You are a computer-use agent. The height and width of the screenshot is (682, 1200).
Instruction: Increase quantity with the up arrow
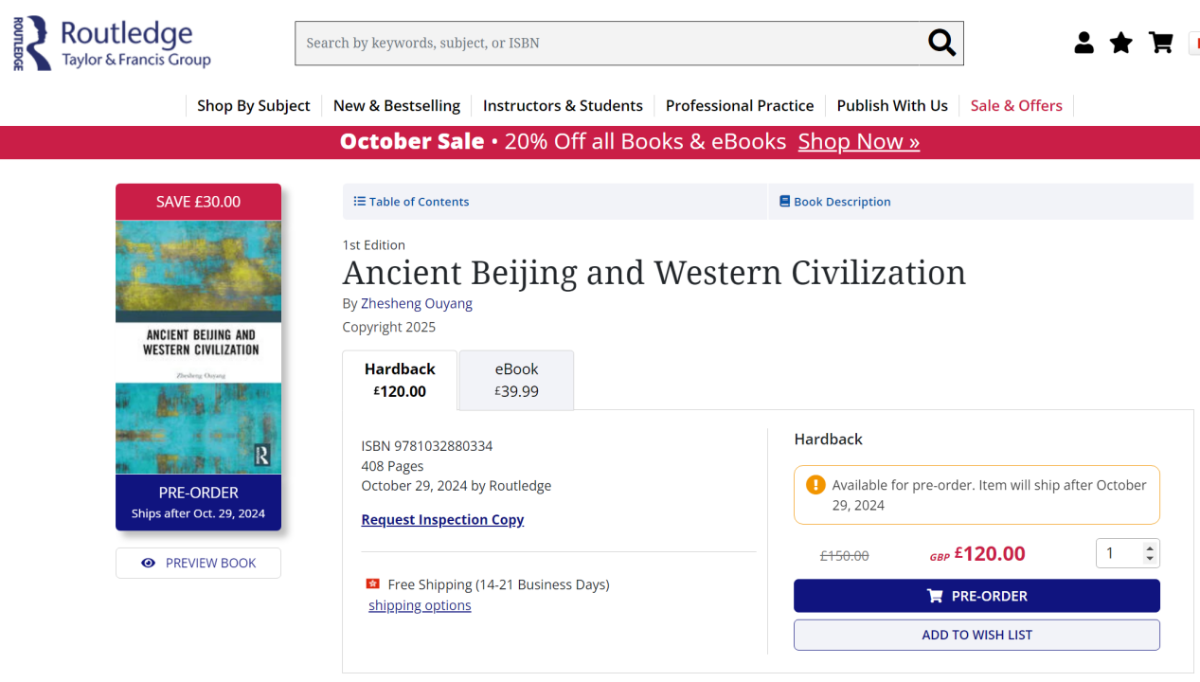click(1149, 547)
